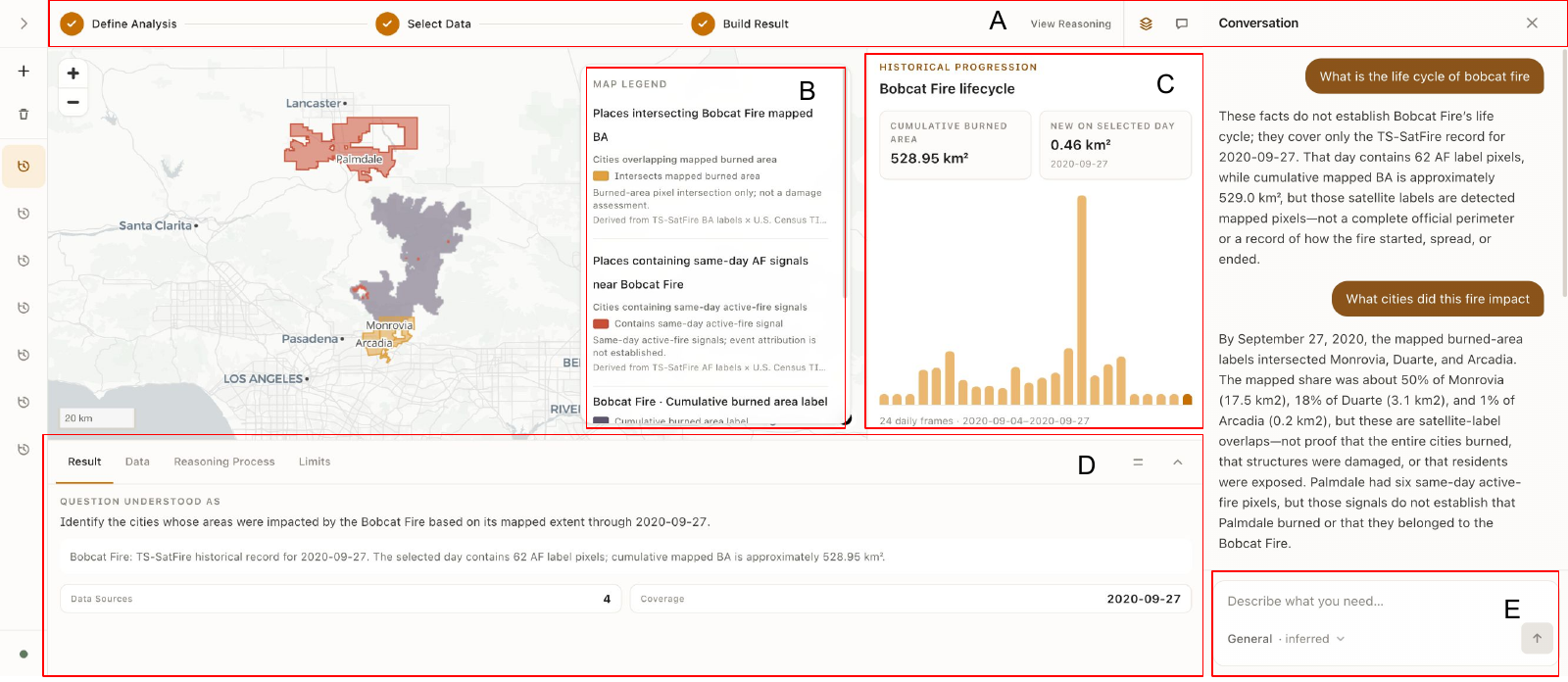Screen dimensions: 1568x682
Task: Click orange swatch for Intersects mapped burned area
Action: [601, 176]
